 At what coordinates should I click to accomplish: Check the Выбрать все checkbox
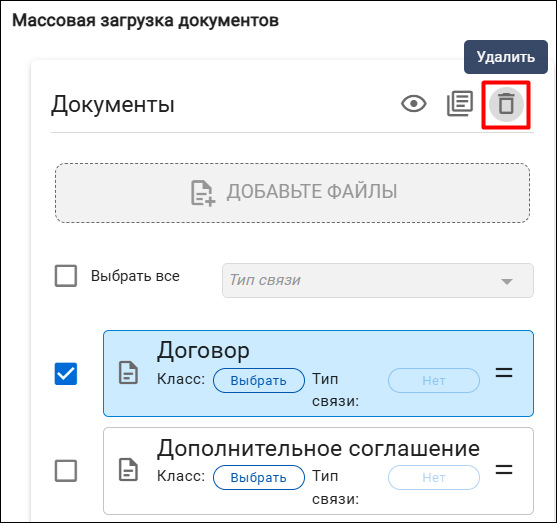66,276
